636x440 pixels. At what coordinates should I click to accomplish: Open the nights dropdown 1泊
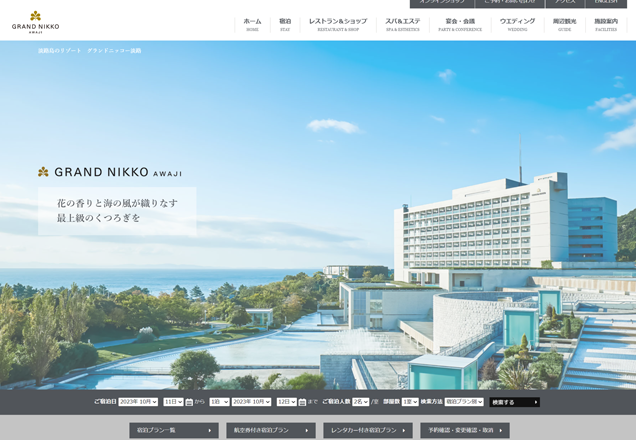click(219, 402)
